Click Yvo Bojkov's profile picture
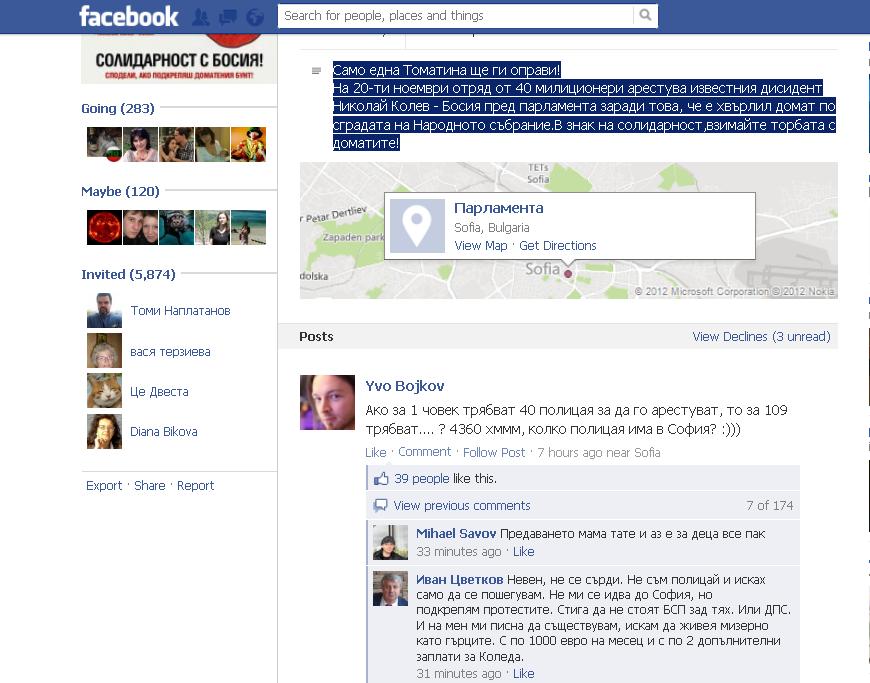 (x=327, y=402)
